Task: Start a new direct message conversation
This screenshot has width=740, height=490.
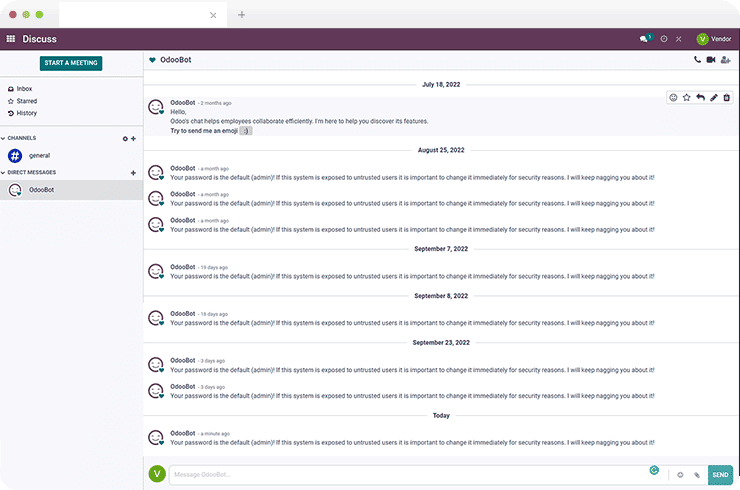Action: click(133, 173)
